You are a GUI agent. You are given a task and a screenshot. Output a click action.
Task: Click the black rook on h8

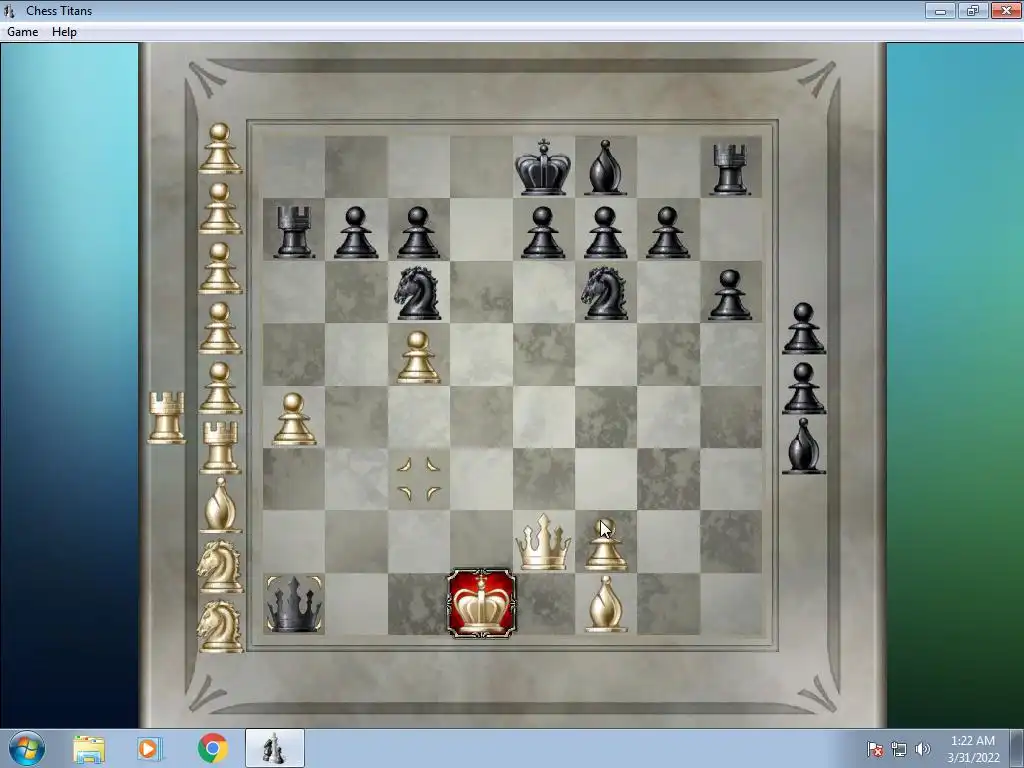tap(730, 170)
